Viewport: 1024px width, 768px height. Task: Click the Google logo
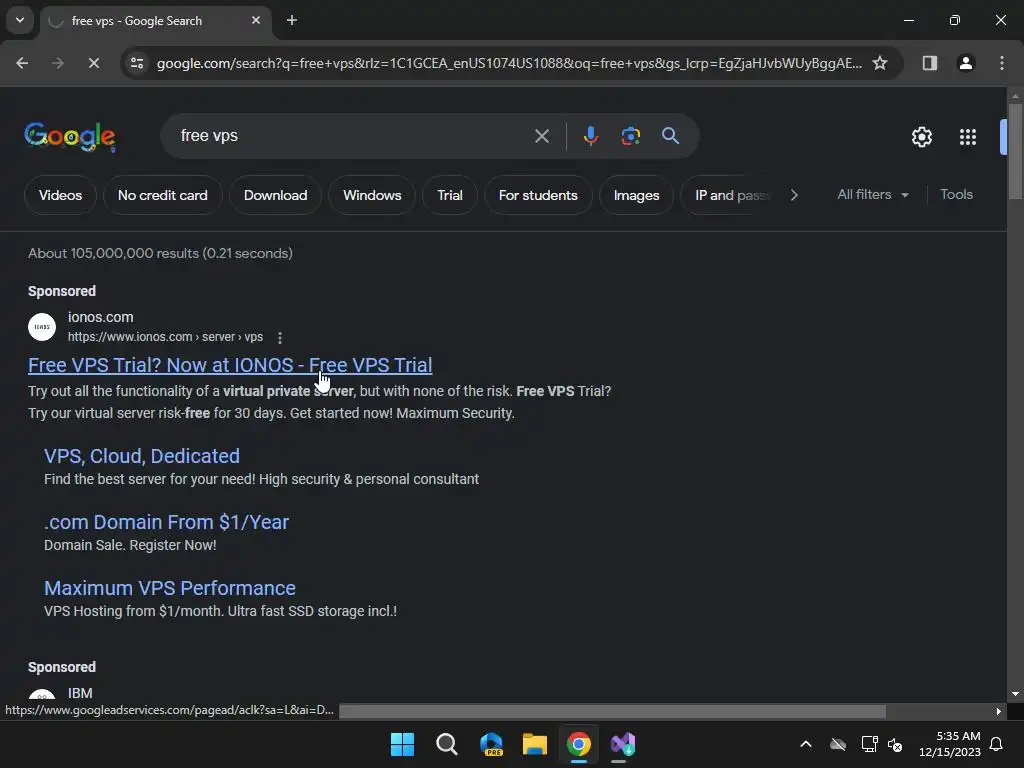[x=70, y=136]
